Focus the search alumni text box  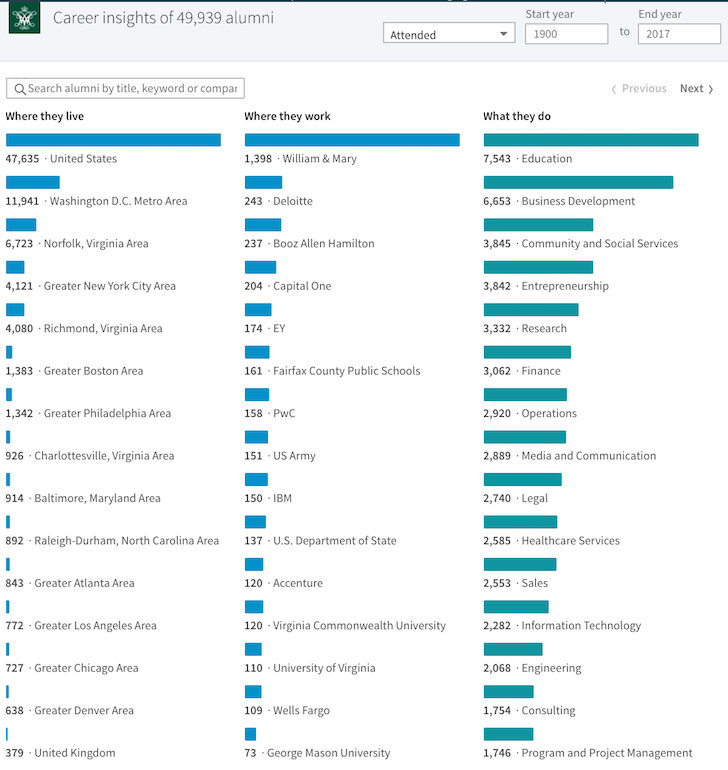click(125, 88)
